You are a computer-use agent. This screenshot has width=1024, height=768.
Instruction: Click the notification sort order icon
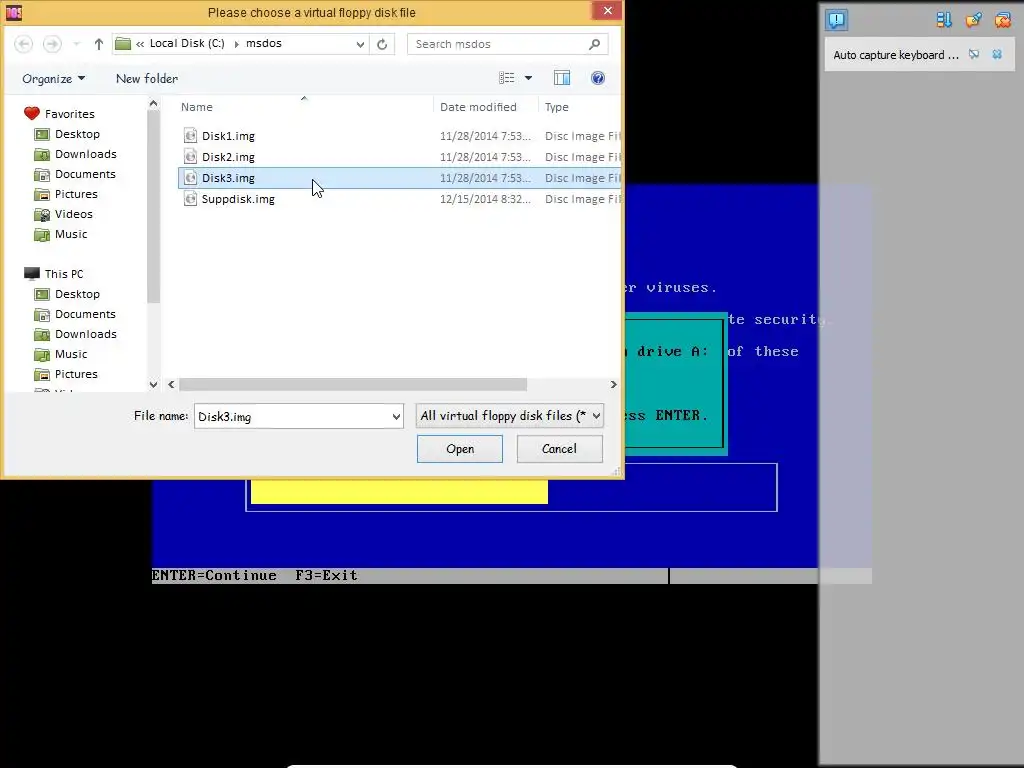(x=944, y=20)
